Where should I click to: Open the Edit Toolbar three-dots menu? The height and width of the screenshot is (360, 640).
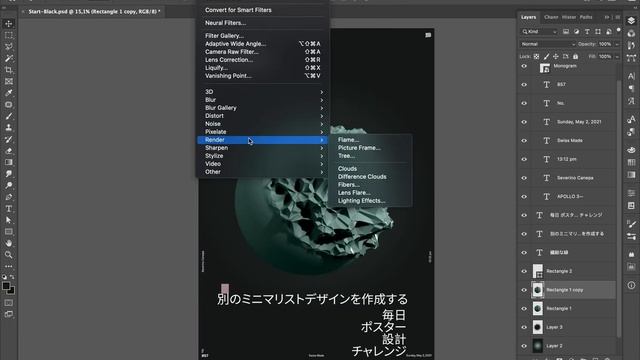(x=9, y=266)
